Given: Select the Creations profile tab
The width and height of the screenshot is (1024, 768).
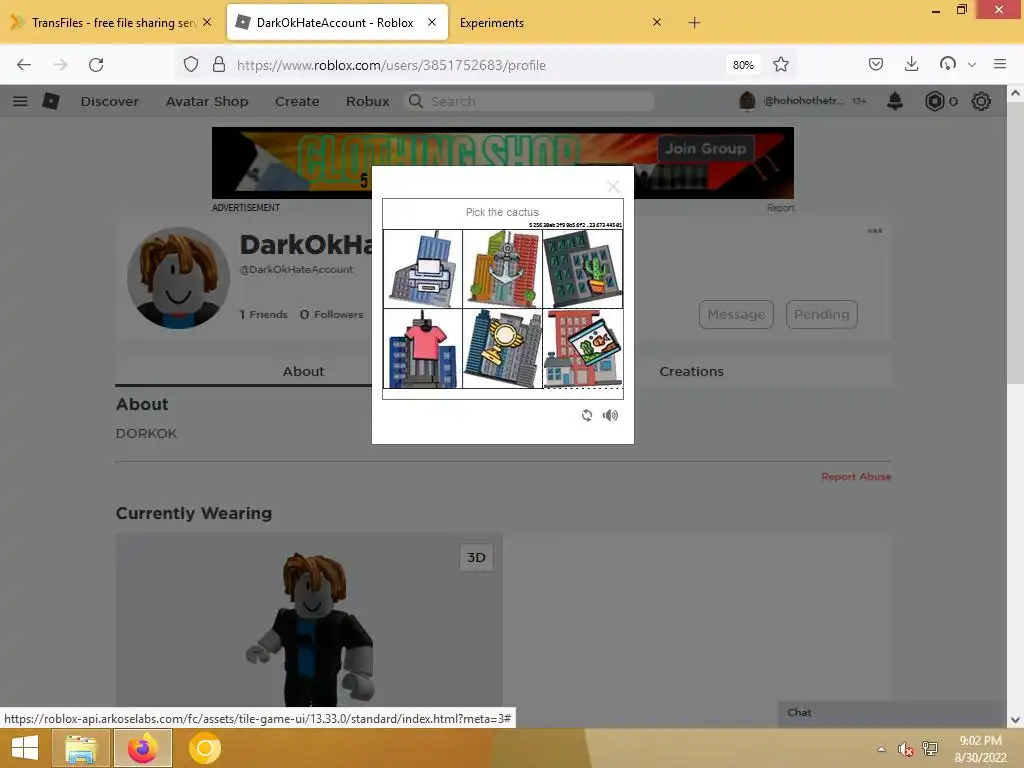Looking at the screenshot, I should point(691,371).
